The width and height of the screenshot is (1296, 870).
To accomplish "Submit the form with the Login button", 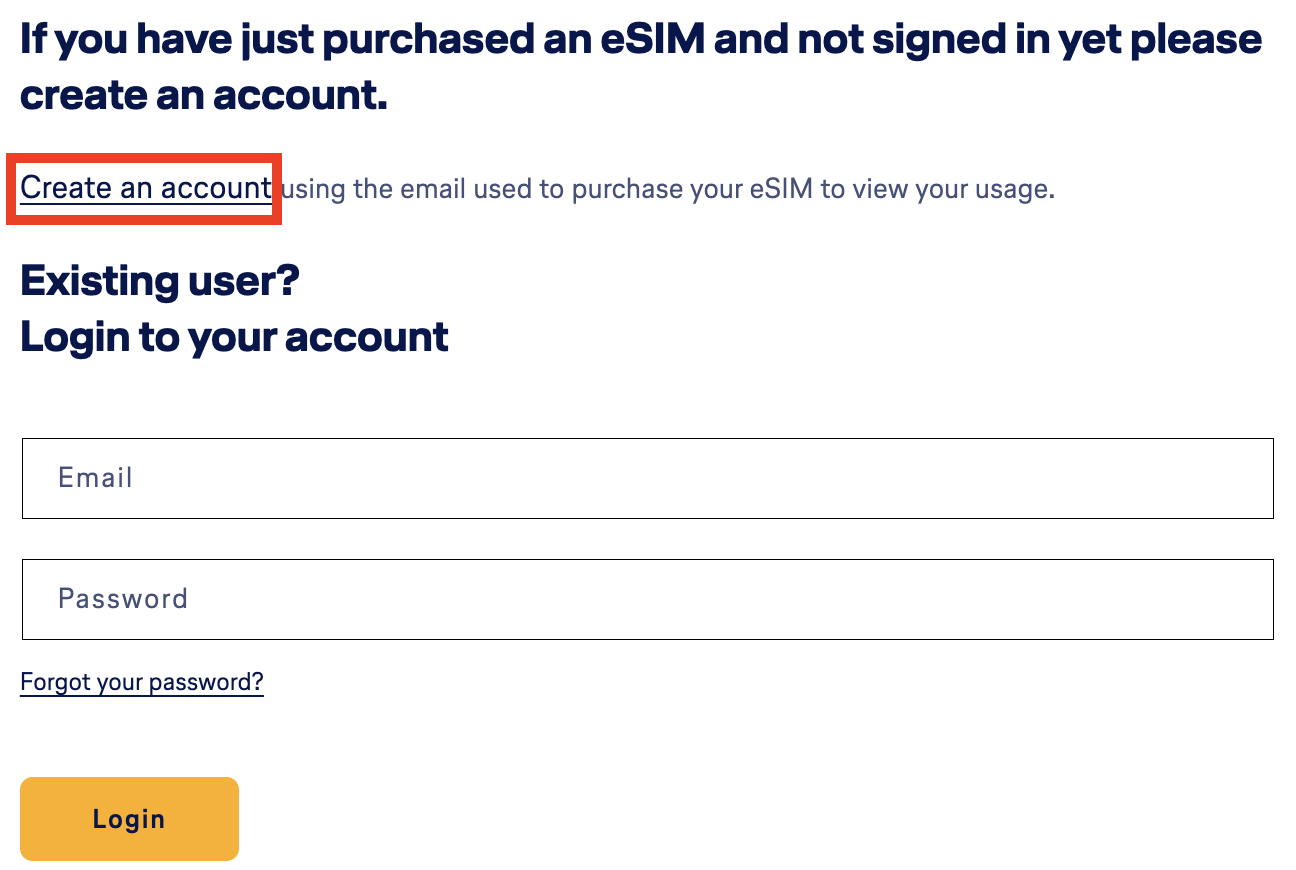I will click(x=129, y=819).
